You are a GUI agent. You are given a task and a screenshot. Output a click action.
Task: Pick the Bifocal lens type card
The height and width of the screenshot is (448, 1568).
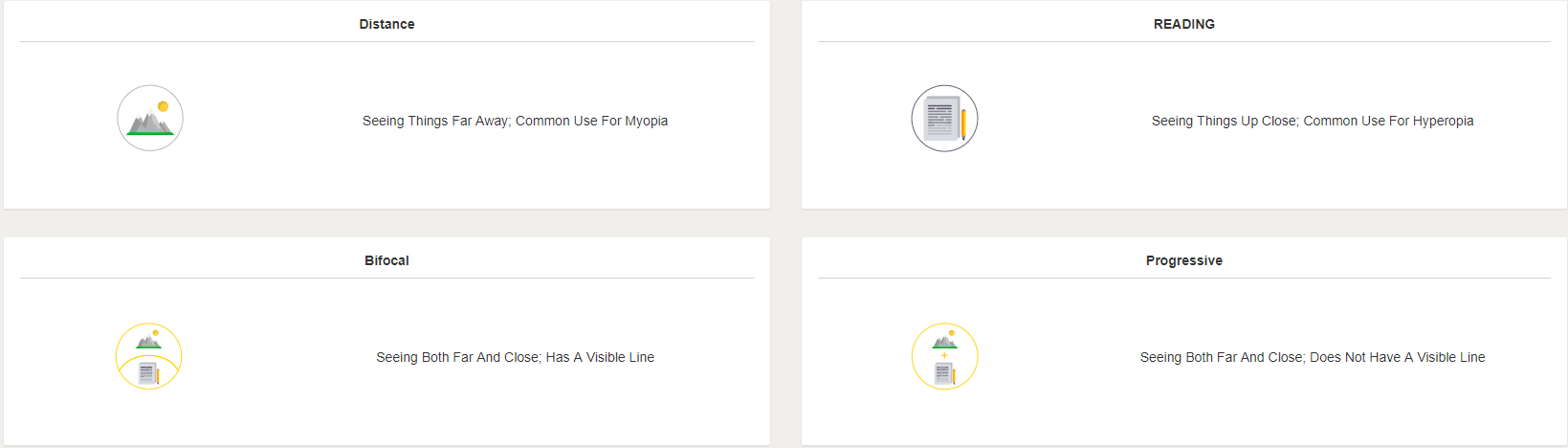click(386, 341)
